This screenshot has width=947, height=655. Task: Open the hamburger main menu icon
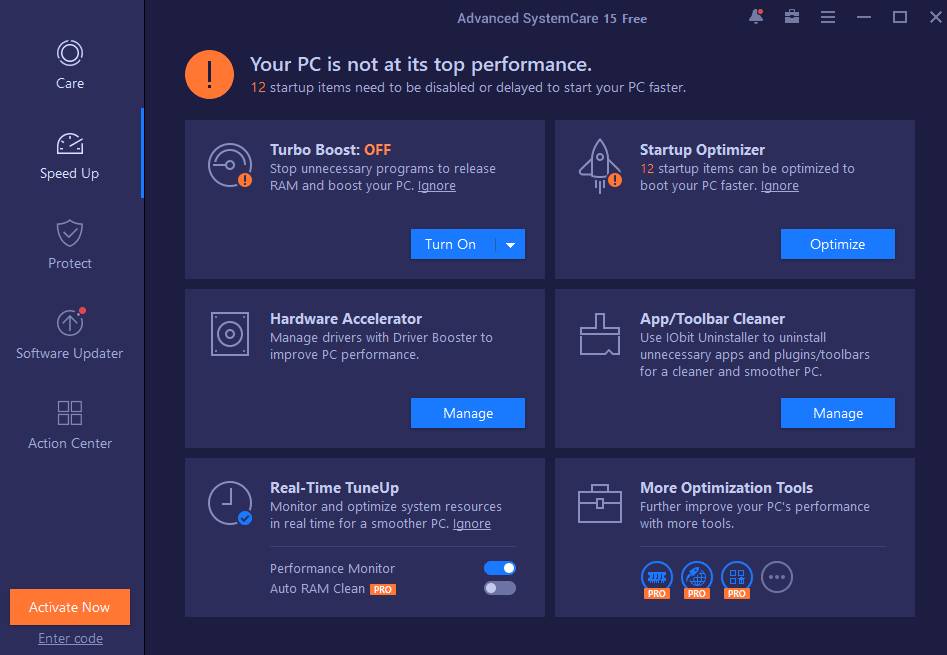(x=827, y=16)
